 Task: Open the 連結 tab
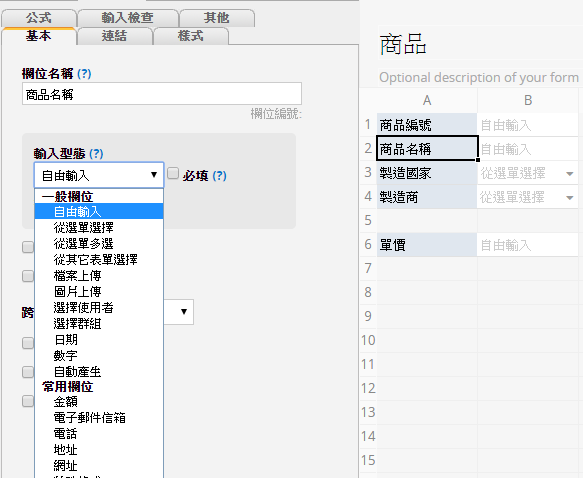115,36
